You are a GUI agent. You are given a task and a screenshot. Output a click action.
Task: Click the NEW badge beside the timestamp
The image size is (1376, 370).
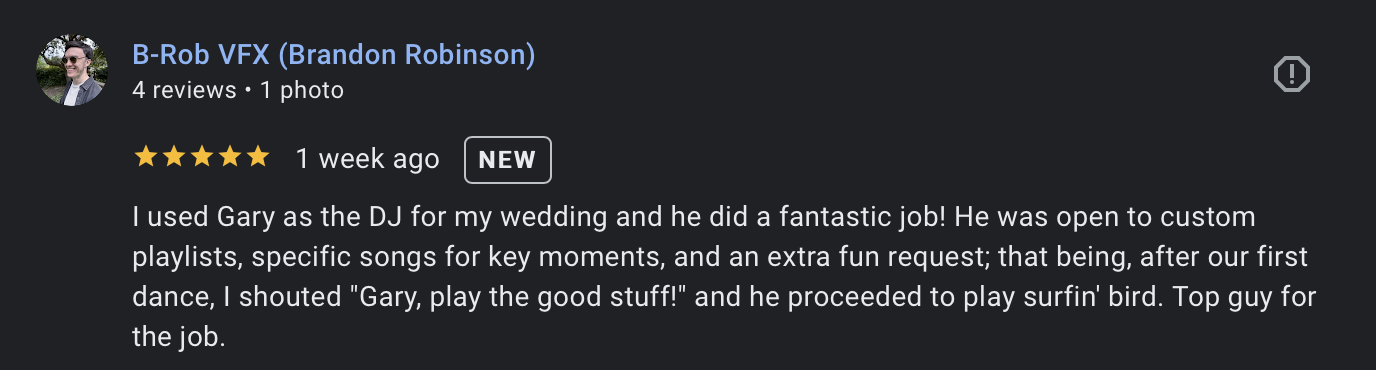508,160
